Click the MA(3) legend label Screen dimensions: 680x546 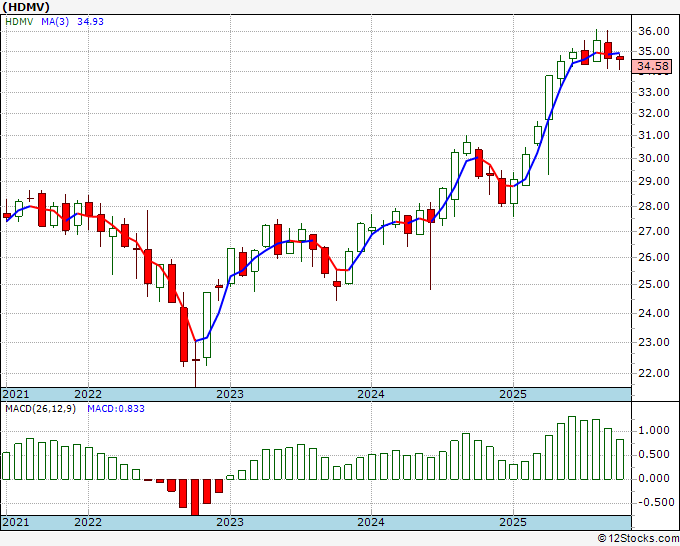point(55,22)
